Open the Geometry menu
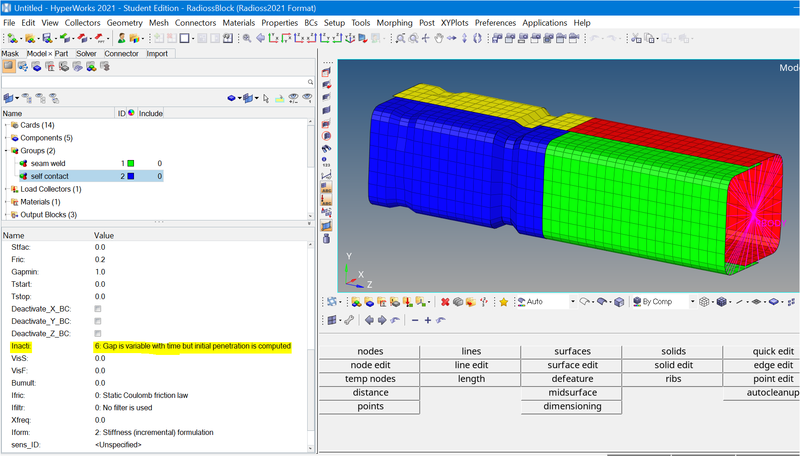The height and width of the screenshot is (456, 800). pos(124,23)
